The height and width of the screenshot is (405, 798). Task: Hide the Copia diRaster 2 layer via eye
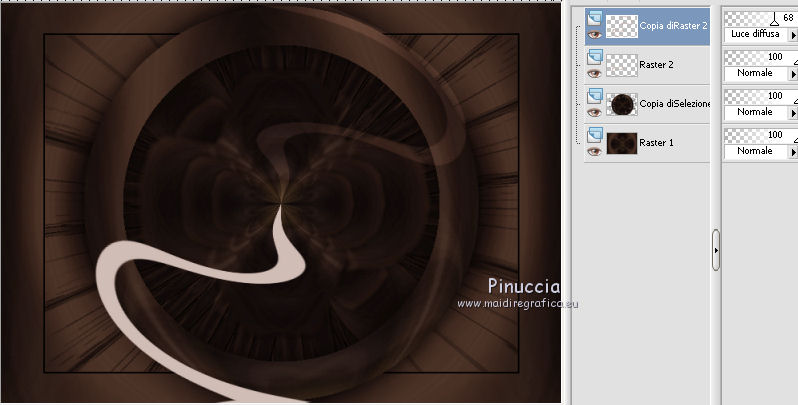click(594, 35)
